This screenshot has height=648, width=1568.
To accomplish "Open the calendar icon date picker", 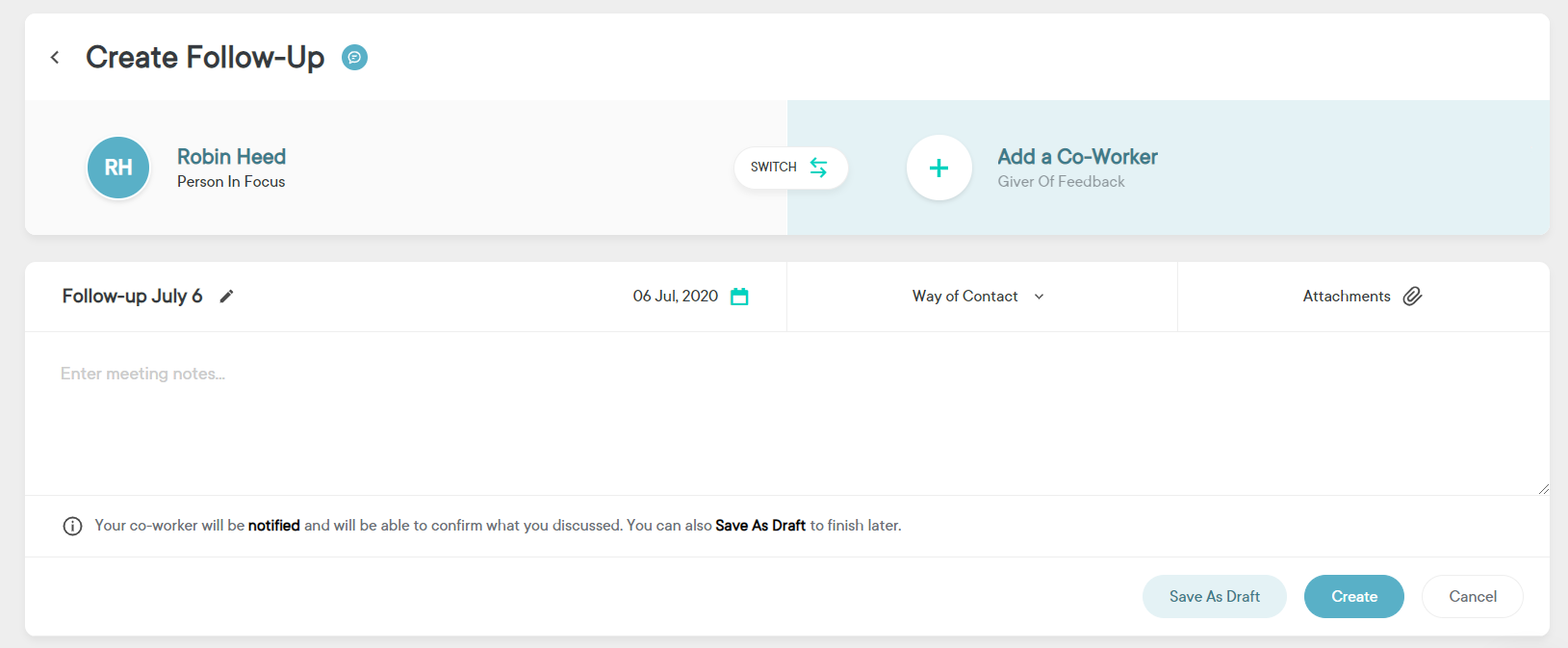I will point(739,297).
